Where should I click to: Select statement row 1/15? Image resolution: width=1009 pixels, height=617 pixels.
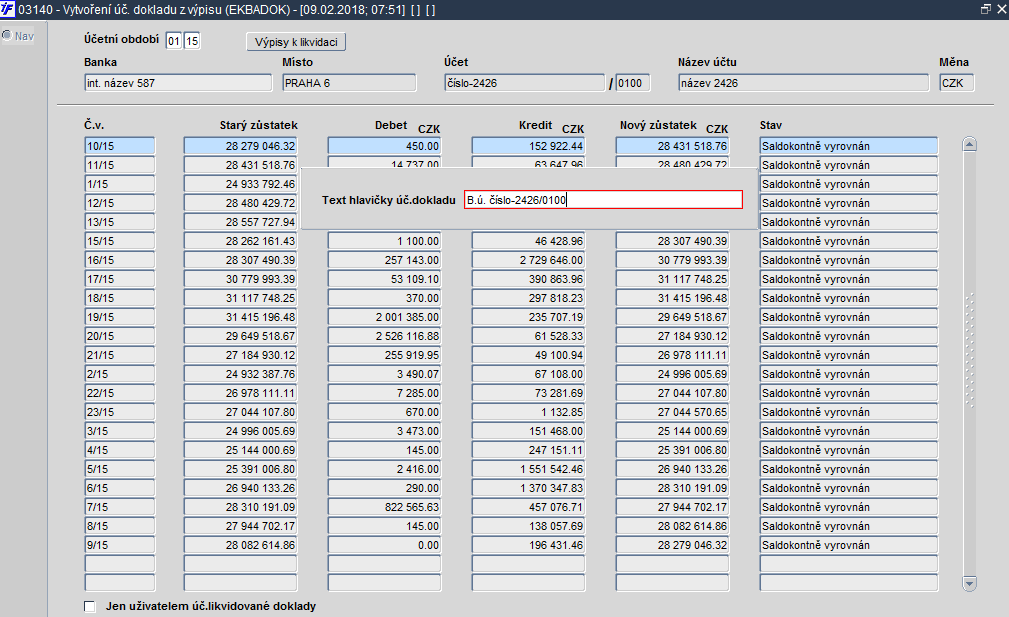pyautogui.click(x=120, y=184)
